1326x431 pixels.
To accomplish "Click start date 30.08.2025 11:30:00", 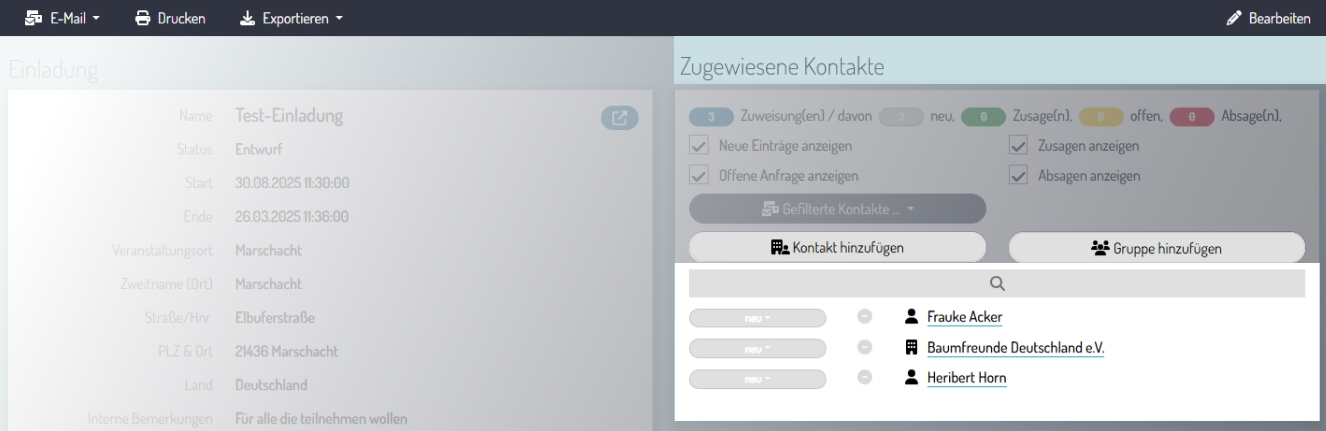I will point(292,183).
